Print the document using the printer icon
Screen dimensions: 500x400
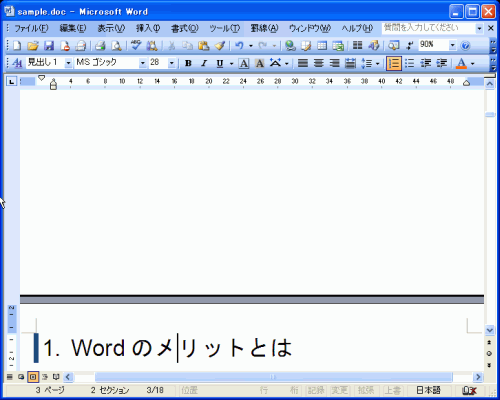click(100, 45)
